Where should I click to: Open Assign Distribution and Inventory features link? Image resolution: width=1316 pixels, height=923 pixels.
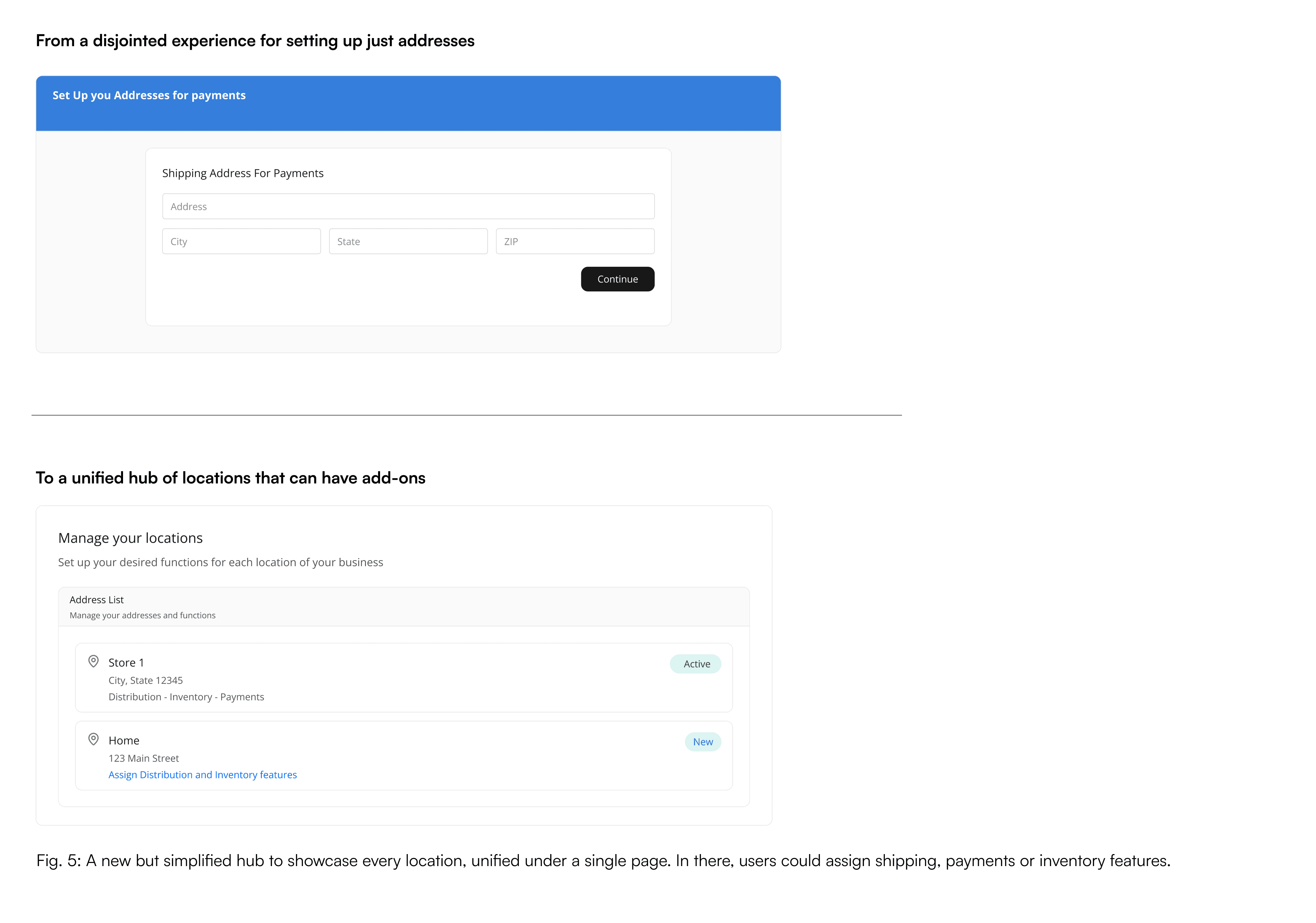[x=202, y=775]
